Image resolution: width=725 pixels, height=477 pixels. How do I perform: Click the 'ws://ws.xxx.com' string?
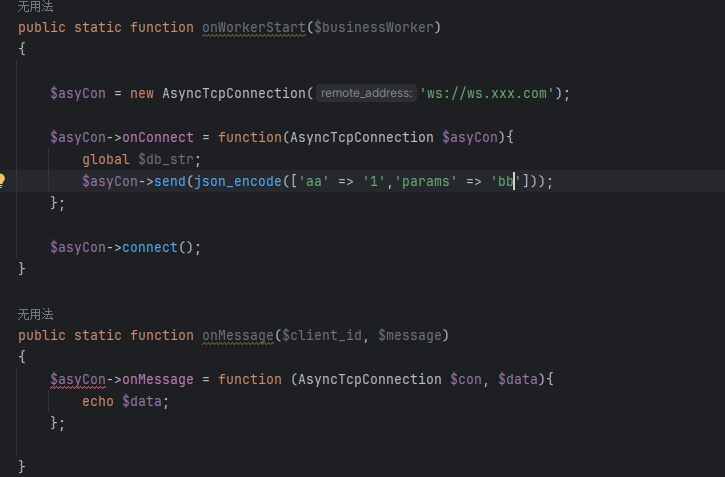point(486,93)
